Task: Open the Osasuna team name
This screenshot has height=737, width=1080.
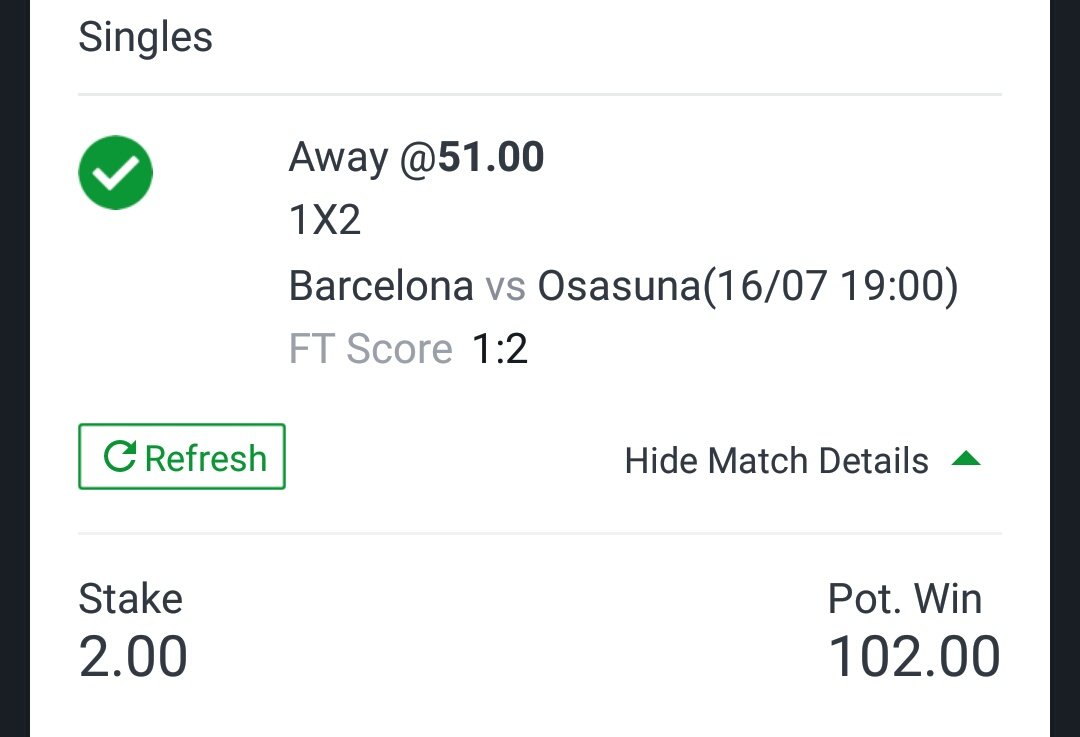Action: point(619,287)
